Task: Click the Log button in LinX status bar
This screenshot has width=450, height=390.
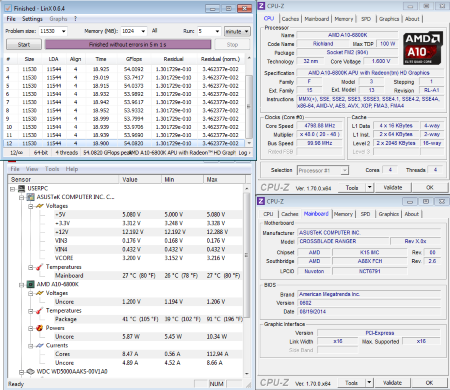Action: click(x=244, y=153)
